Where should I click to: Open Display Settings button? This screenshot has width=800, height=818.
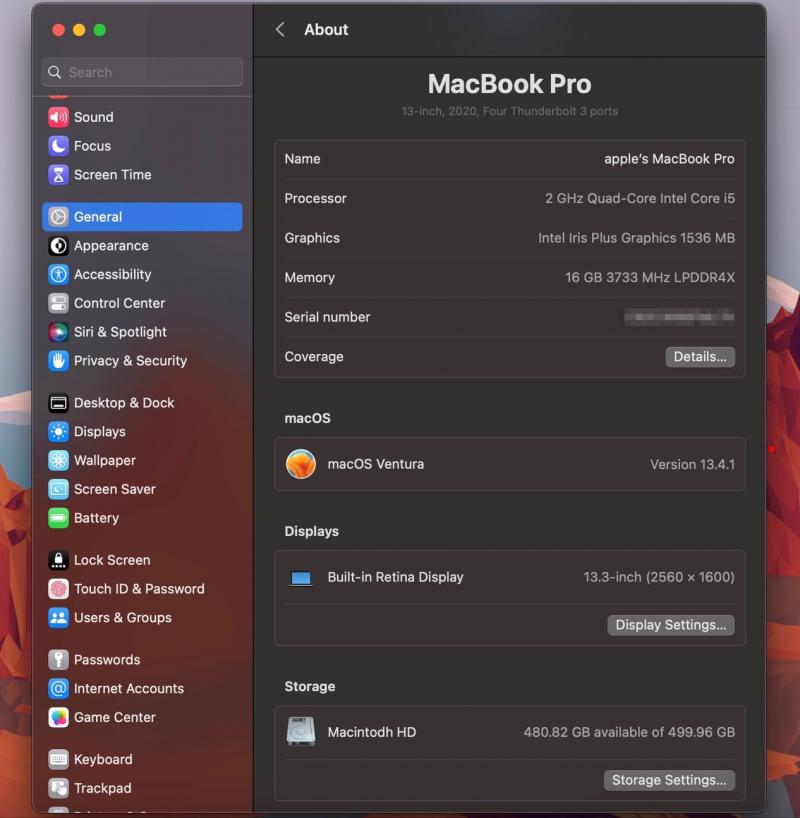(x=670, y=625)
